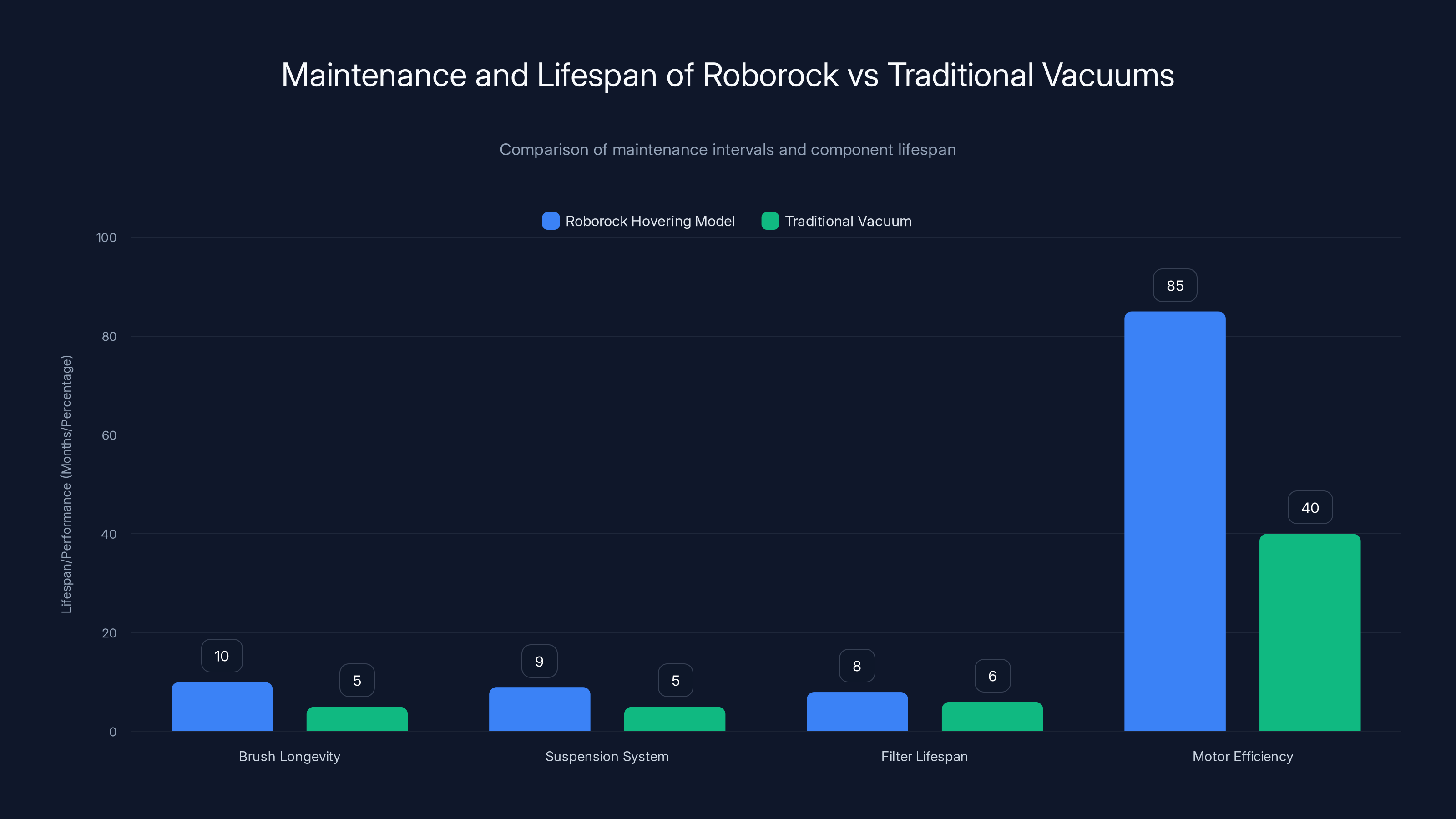Click the green Brush Longevity bar
The image size is (1456, 819).
point(357,718)
